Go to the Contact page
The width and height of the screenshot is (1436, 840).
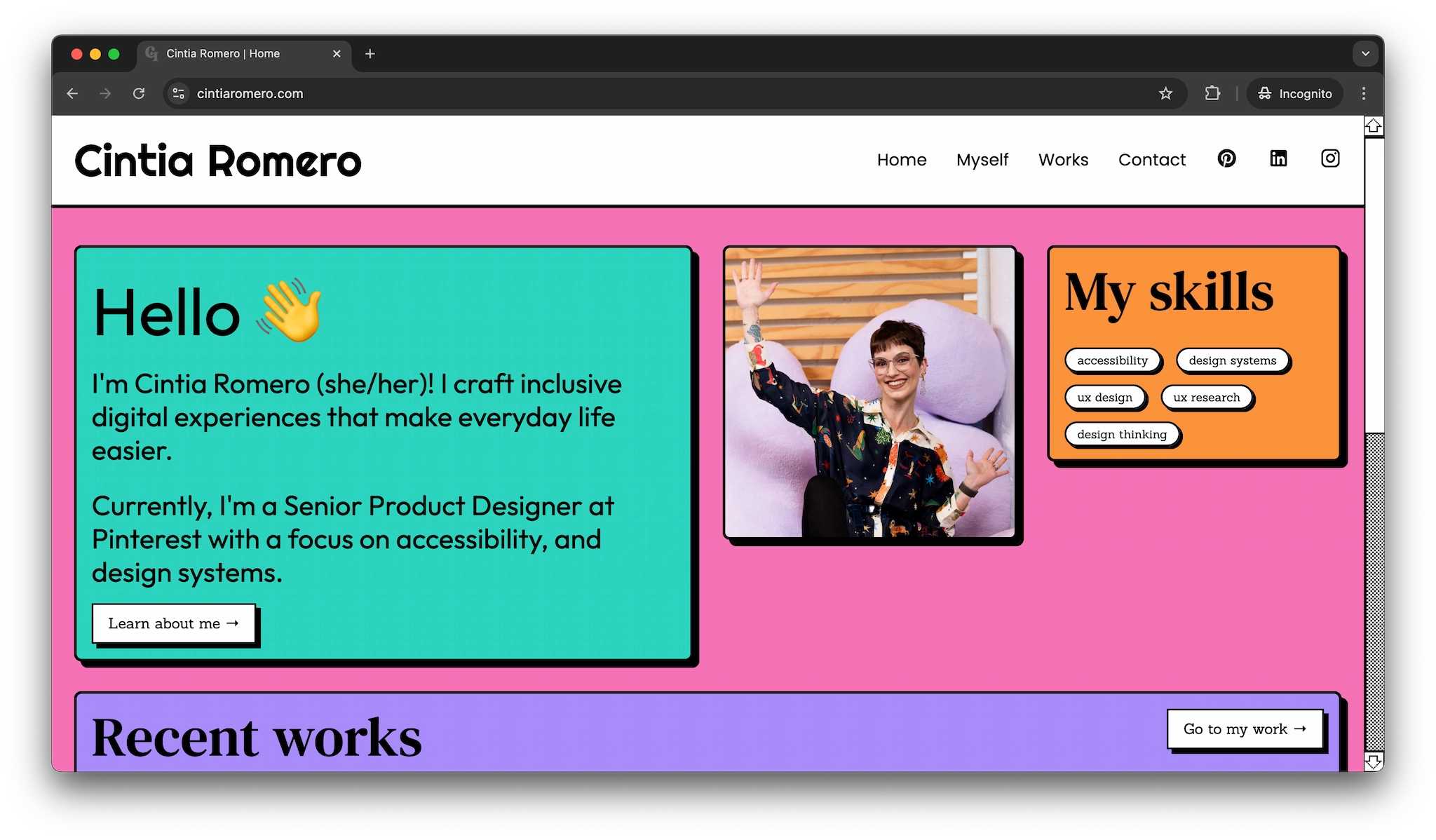coord(1151,160)
